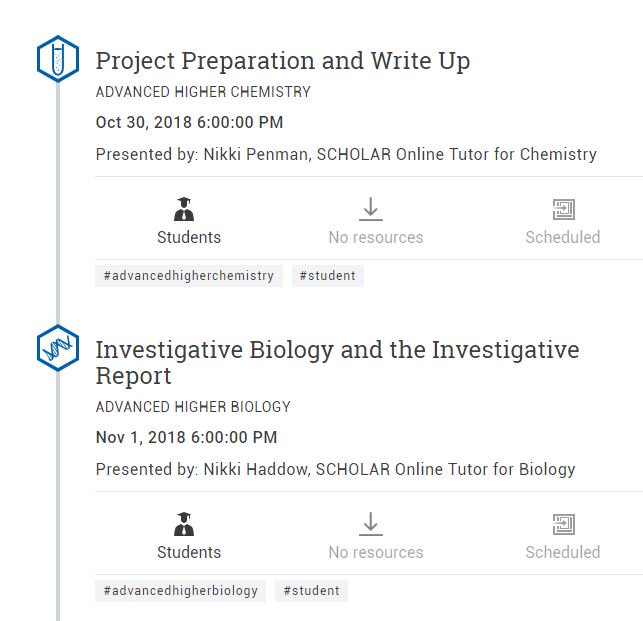Image resolution: width=643 pixels, height=621 pixels.
Task: Click the download arrow icon in the biology session
Action: (x=371, y=524)
